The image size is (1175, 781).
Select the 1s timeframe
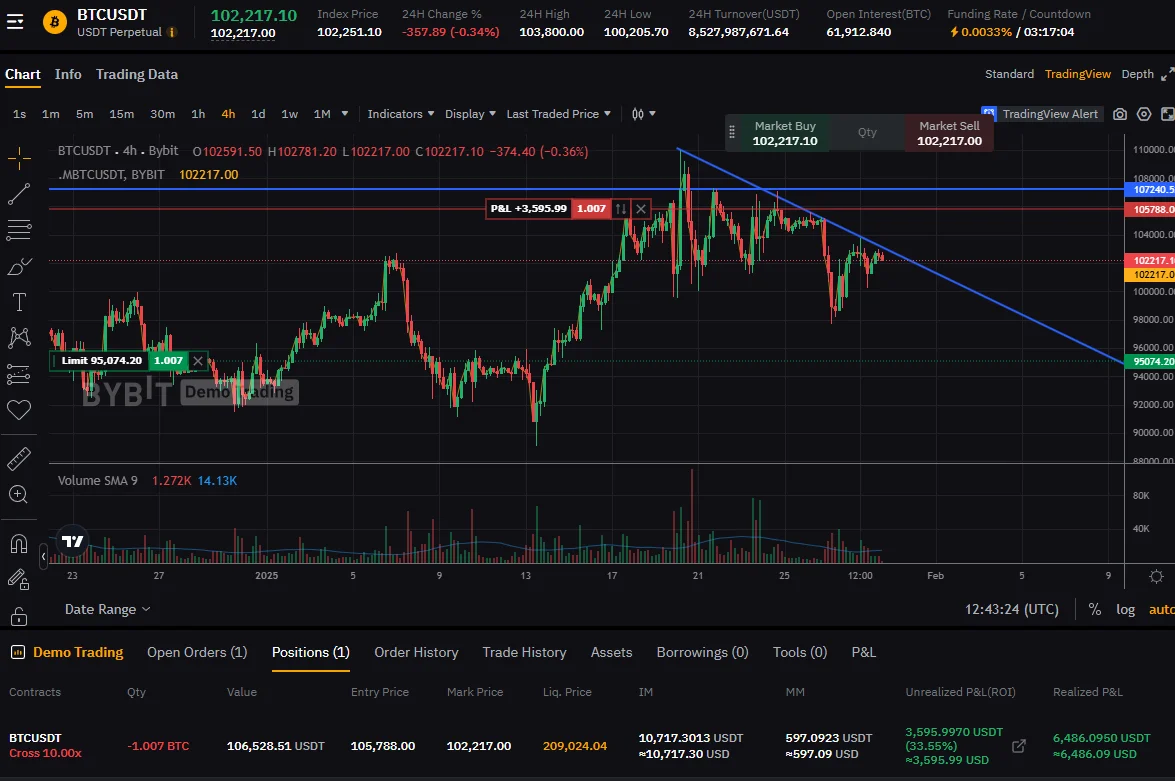tap(19, 114)
